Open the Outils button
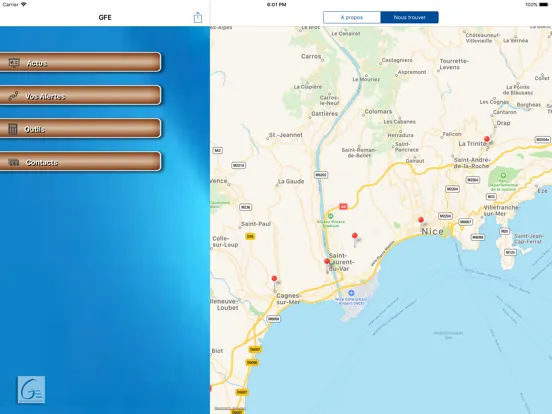The height and width of the screenshot is (414, 552). click(x=80, y=128)
